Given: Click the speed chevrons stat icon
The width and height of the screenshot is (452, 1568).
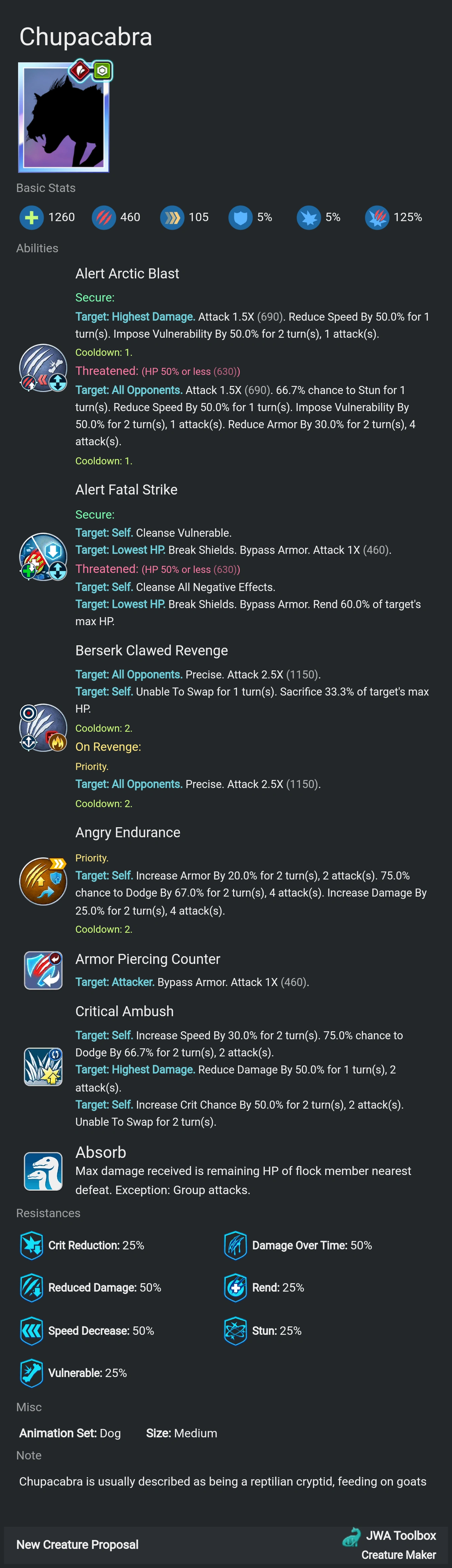Looking at the screenshot, I should 172,217.
